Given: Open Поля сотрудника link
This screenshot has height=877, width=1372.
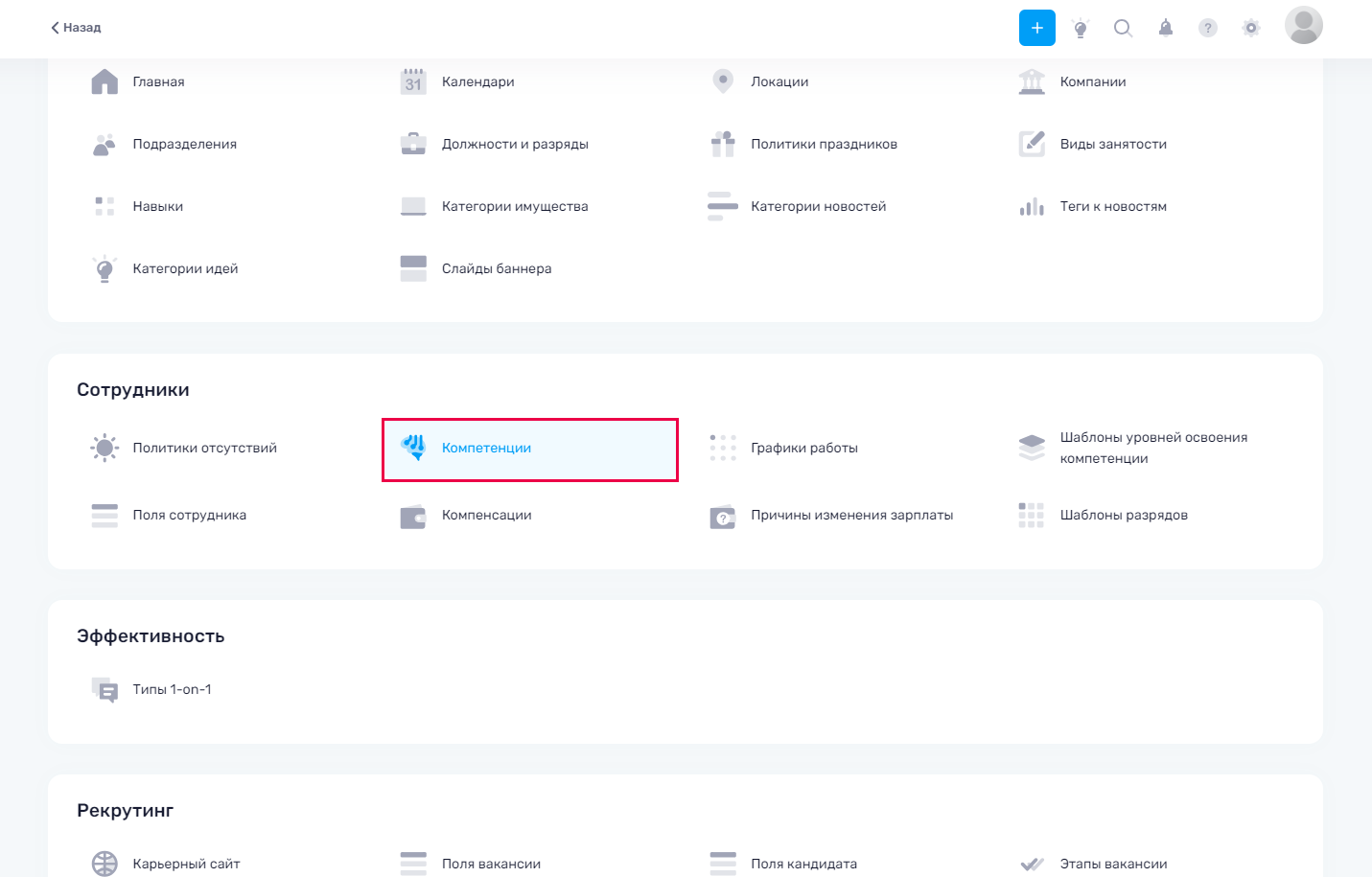Looking at the screenshot, I should tap(190, 515).
